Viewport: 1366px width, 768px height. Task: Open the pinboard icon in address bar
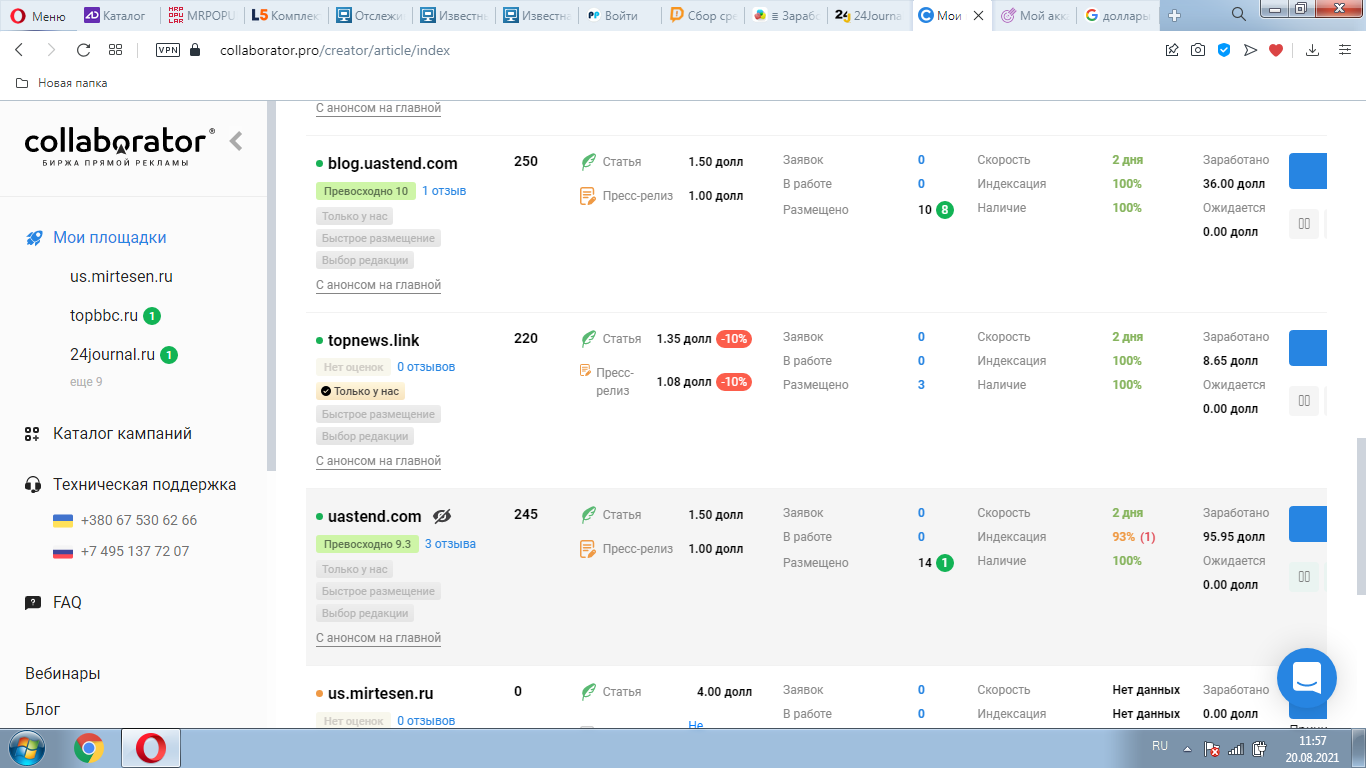pyautogui.click(x=1172, y=50)
